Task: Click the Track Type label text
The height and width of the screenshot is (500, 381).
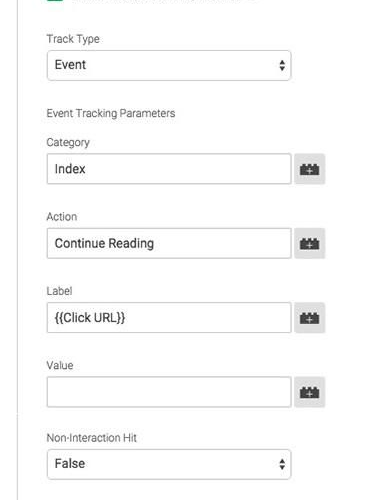Action: coord(73,39)
